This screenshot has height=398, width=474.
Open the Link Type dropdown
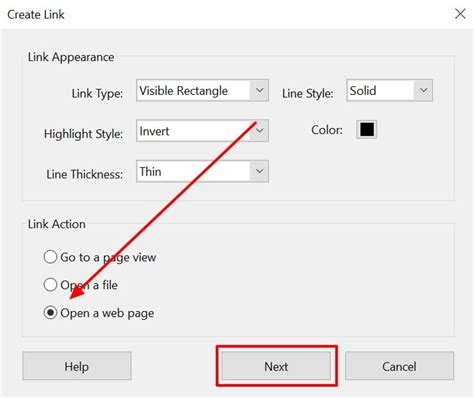(202, 90)
